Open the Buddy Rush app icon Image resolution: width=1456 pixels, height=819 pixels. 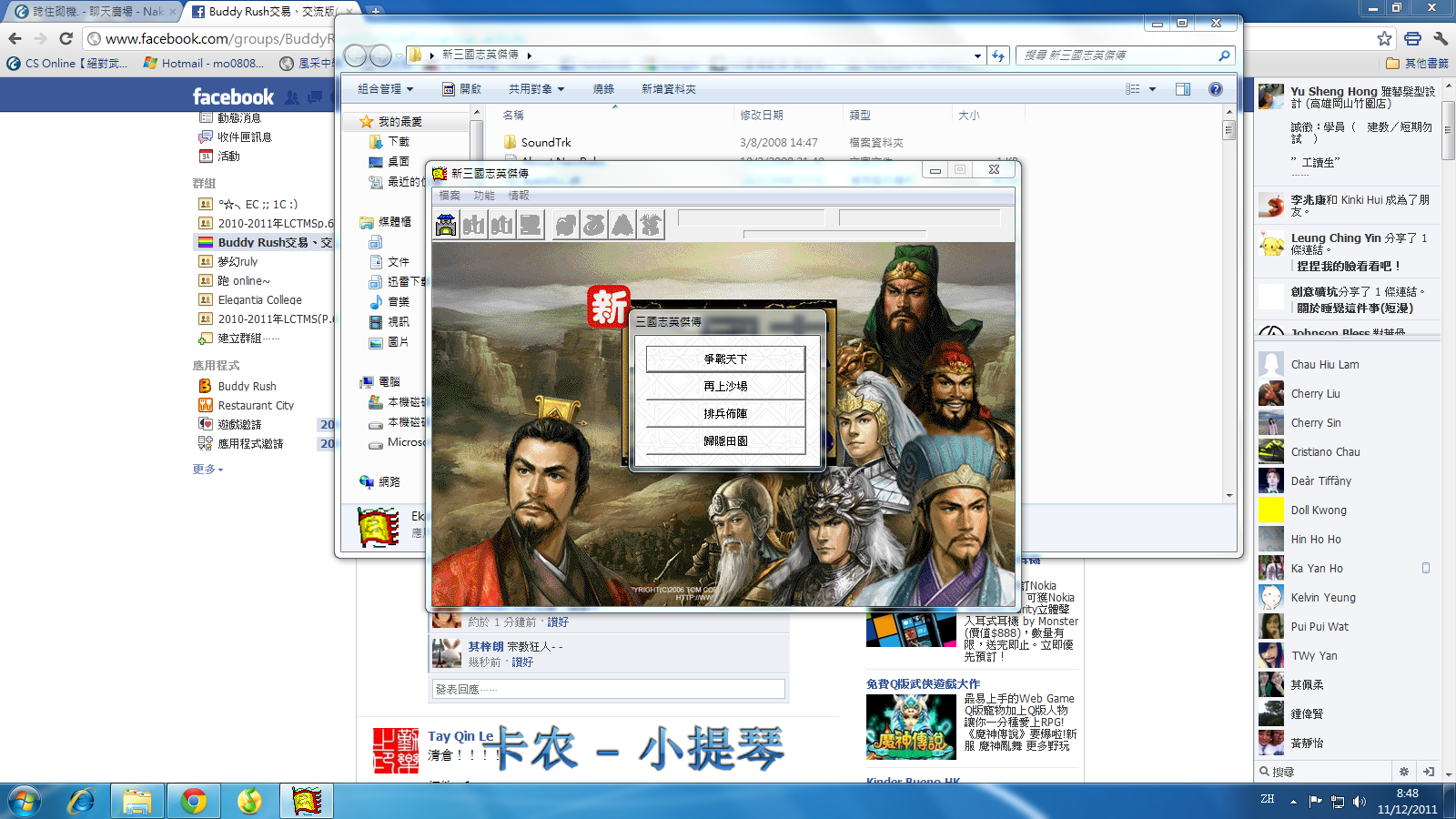pos(206,386)
